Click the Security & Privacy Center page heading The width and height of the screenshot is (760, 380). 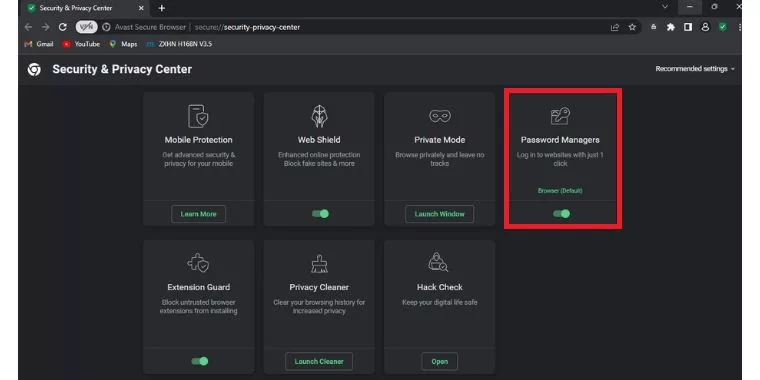pyautogui.click(x=122, y=69)
